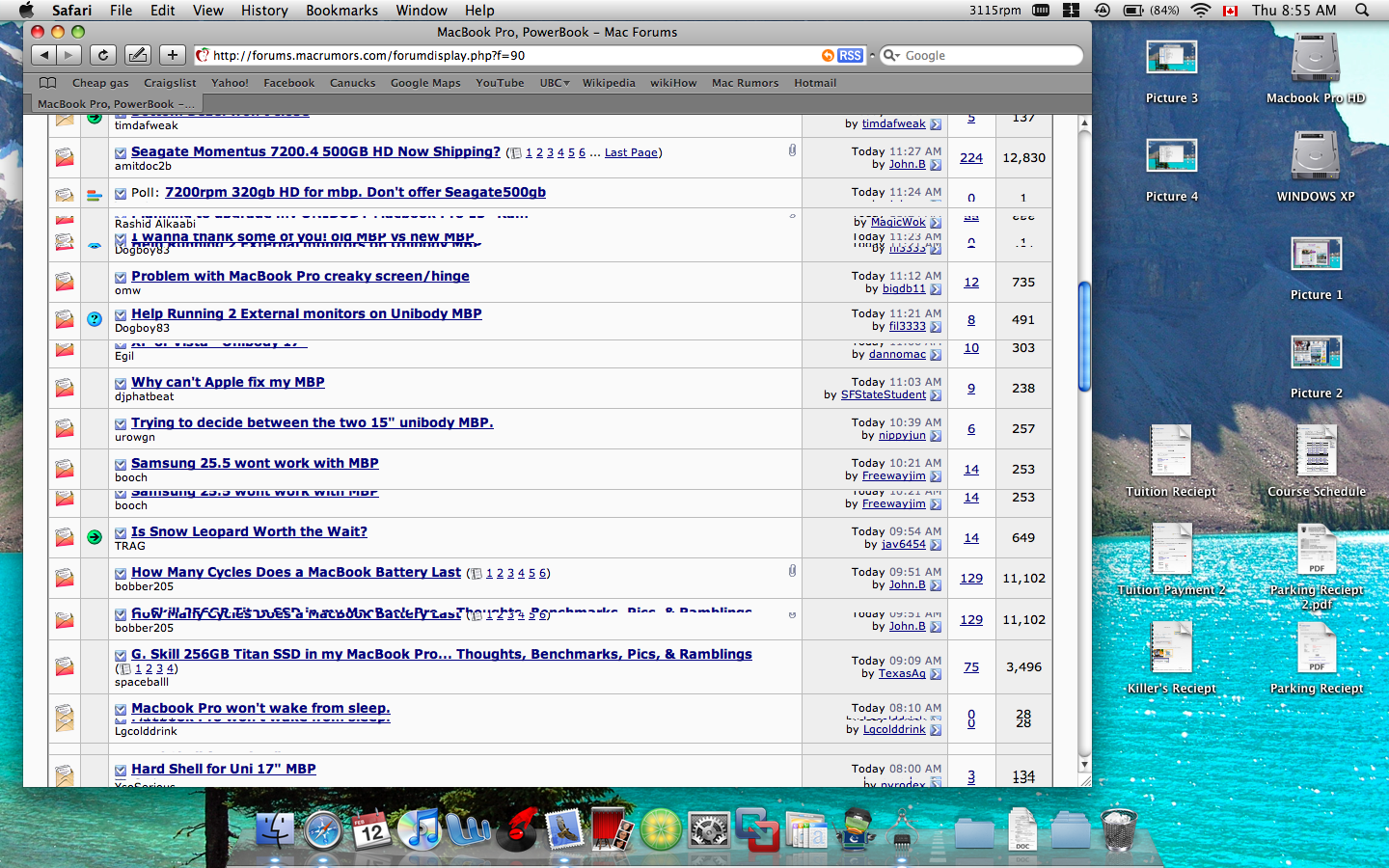1389x868 pixels.
Task: Click check icon beside Trying to decide thread
Action: (121, 423)
